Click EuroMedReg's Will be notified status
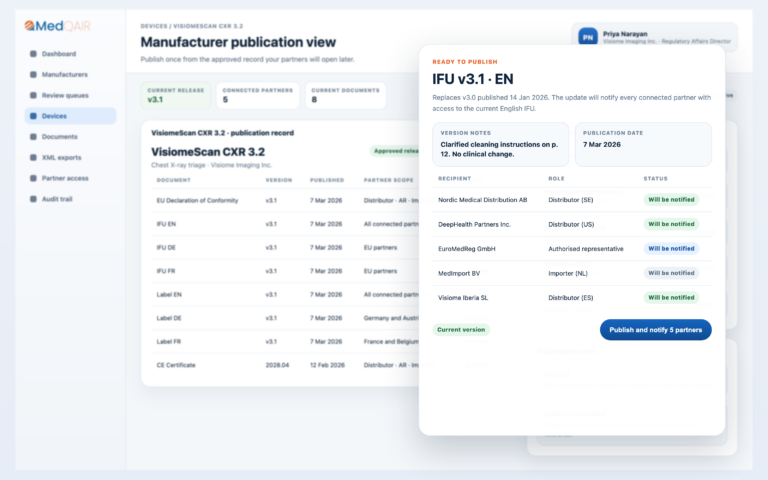Image resolution: width=768 pixels, height=480 pixels. [x=671, y=249]
